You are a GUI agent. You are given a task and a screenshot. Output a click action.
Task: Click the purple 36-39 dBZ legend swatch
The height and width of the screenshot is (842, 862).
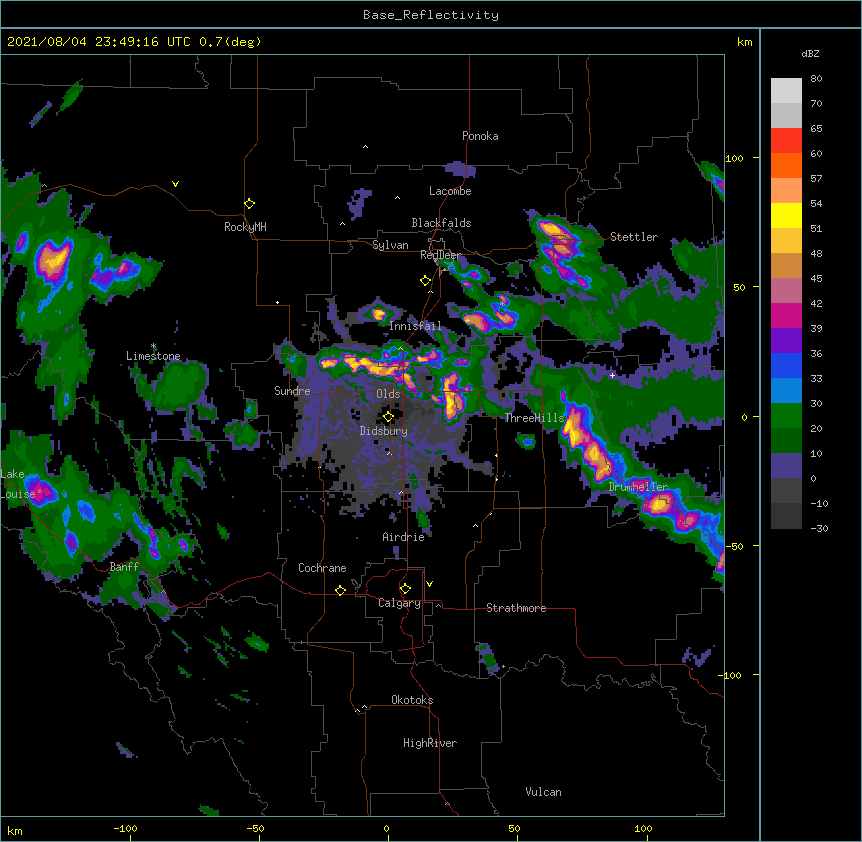point(786,341)
